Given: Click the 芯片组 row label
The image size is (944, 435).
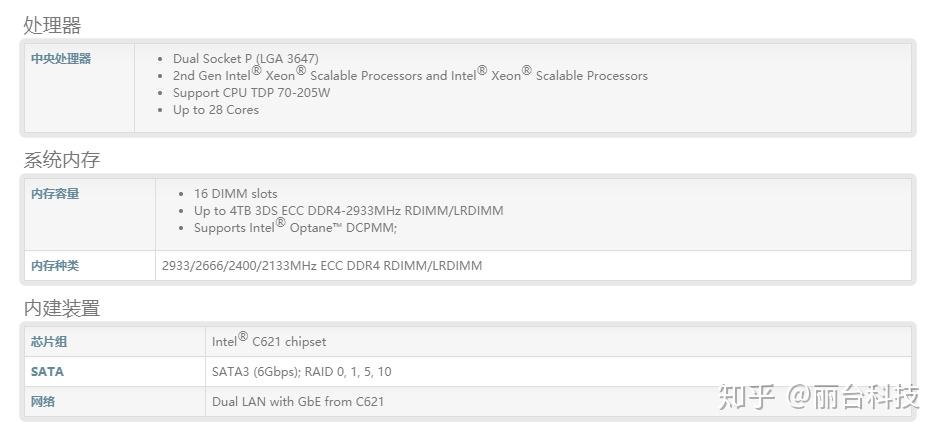Looking at the screenshot, I should (x=49, y=342).
